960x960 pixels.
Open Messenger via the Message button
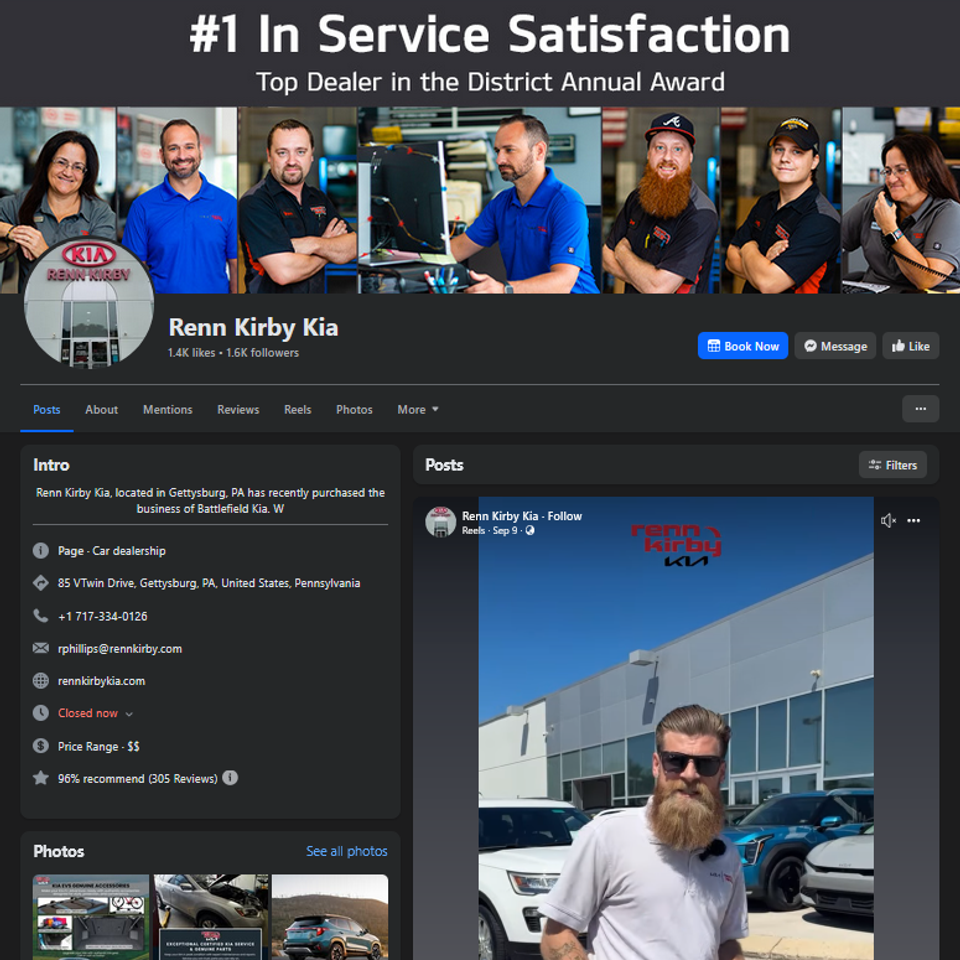(835, 346)
